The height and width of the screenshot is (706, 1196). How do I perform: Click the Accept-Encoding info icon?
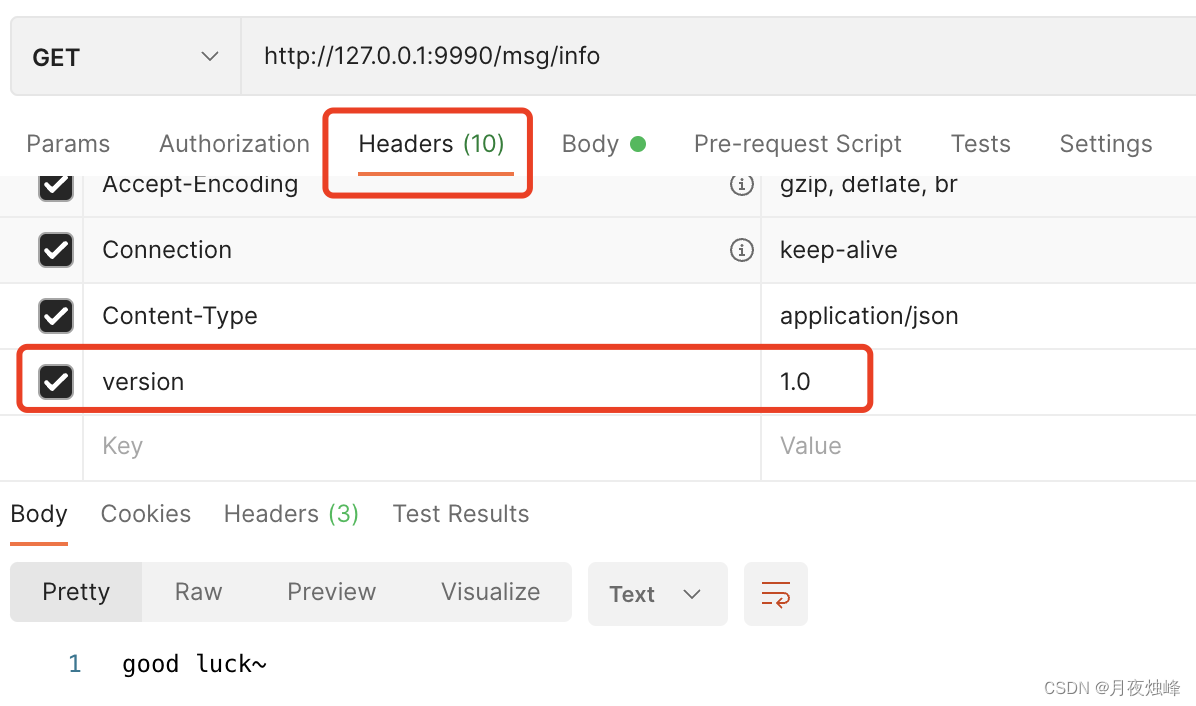pyautogui.click(x=741, y=185)
